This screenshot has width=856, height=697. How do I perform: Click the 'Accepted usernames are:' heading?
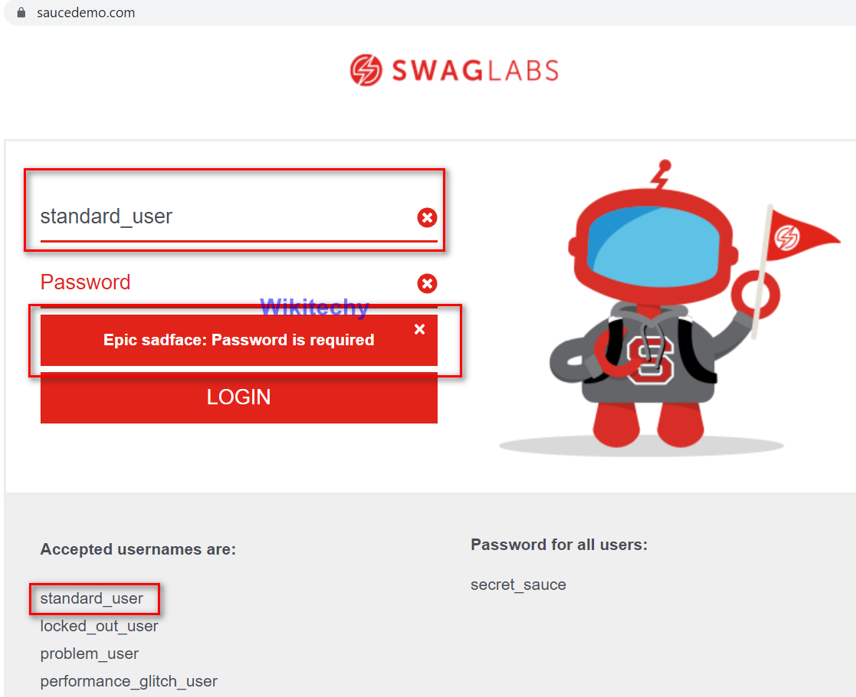pyautogui.click(x=138, y=549)
